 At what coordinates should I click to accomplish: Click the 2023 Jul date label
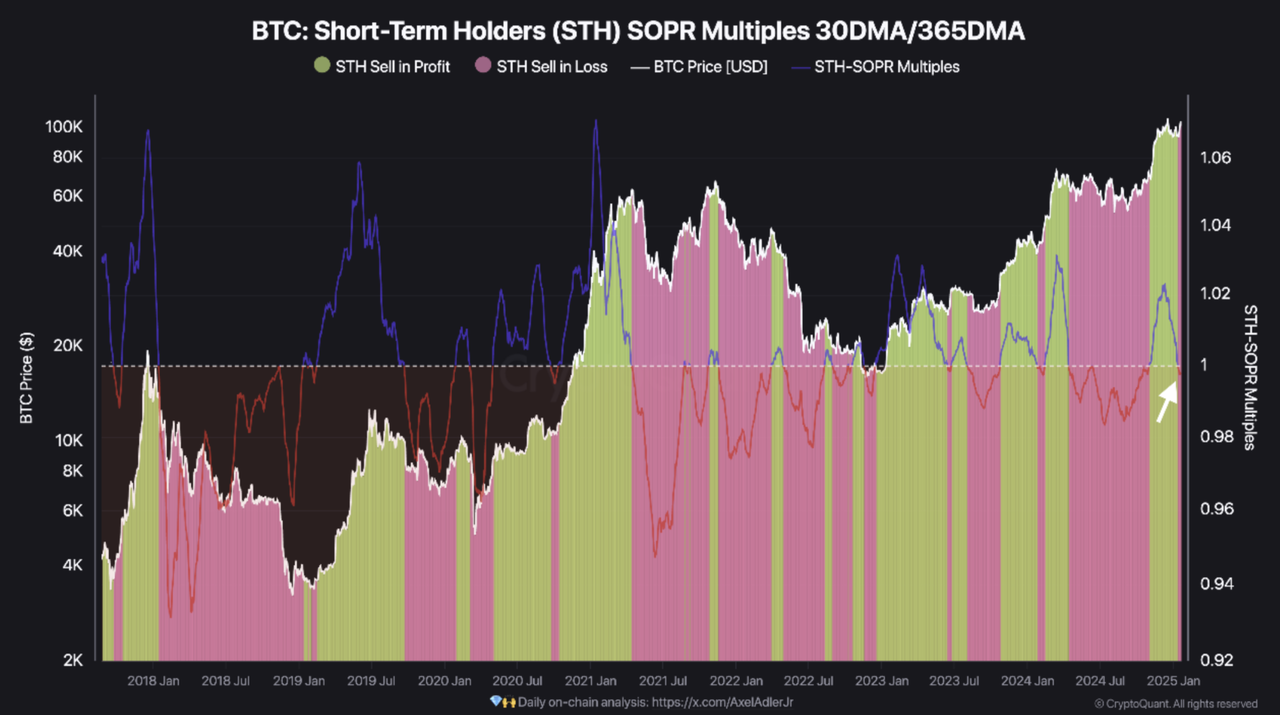pos(953,681)
